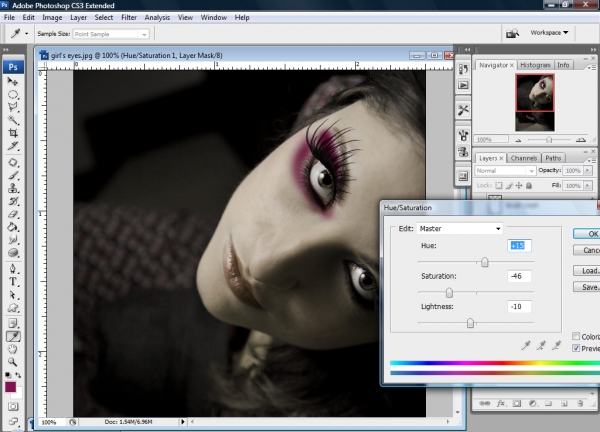Select the Brush tool
Viewport: 600px width, 432px height.
[x=13, y=176]
